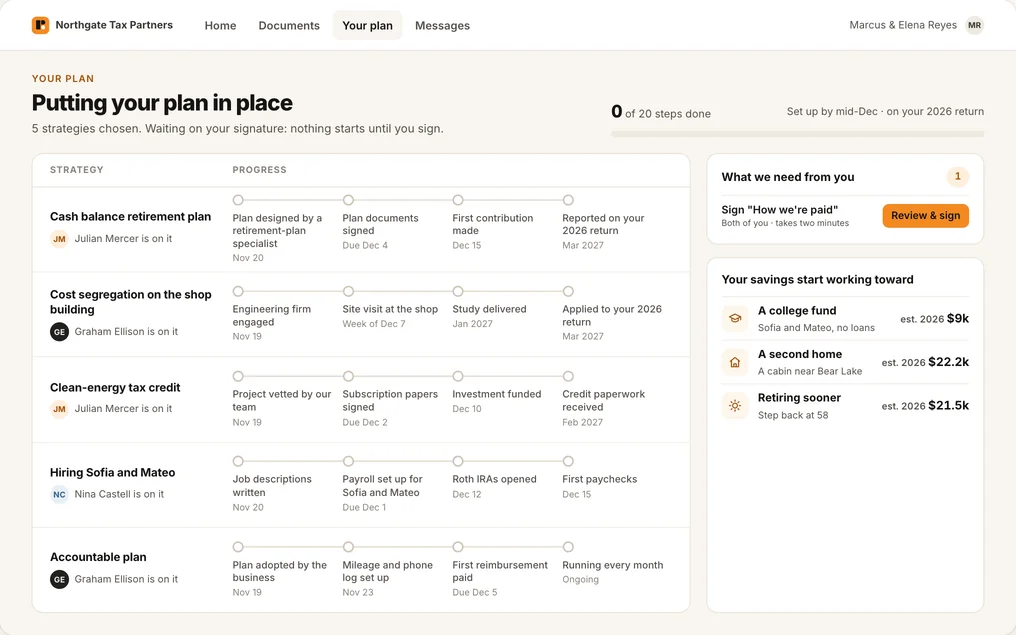
Task: Go to the Home tab
Action: tap(220, 25)
